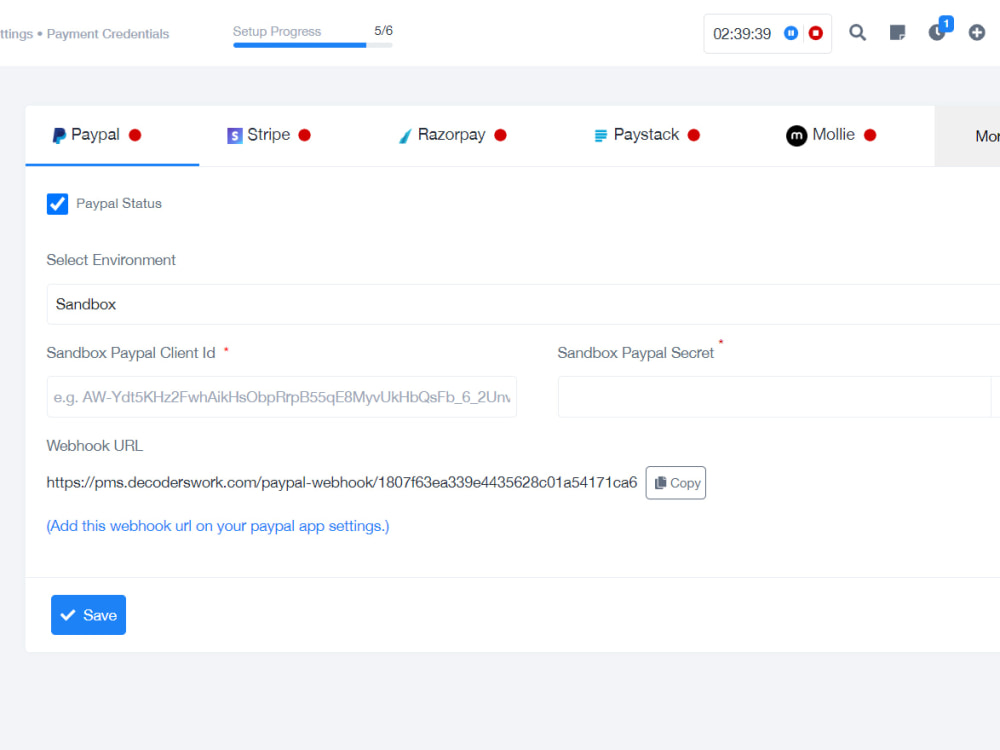
Task: Click the 5/6 progress count
Action: coord(383,31)
